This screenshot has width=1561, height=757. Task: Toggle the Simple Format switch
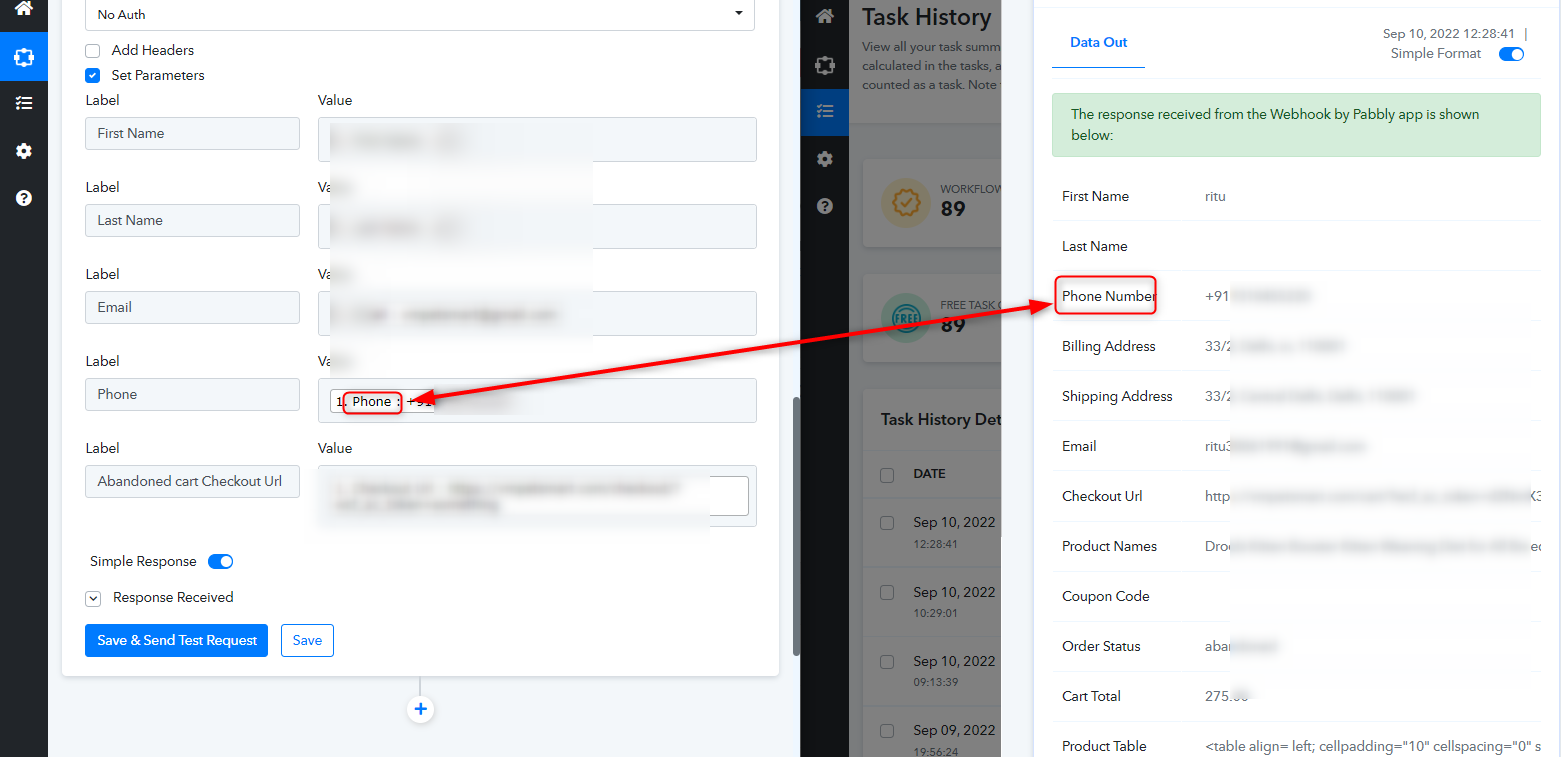coord(1510,54)
